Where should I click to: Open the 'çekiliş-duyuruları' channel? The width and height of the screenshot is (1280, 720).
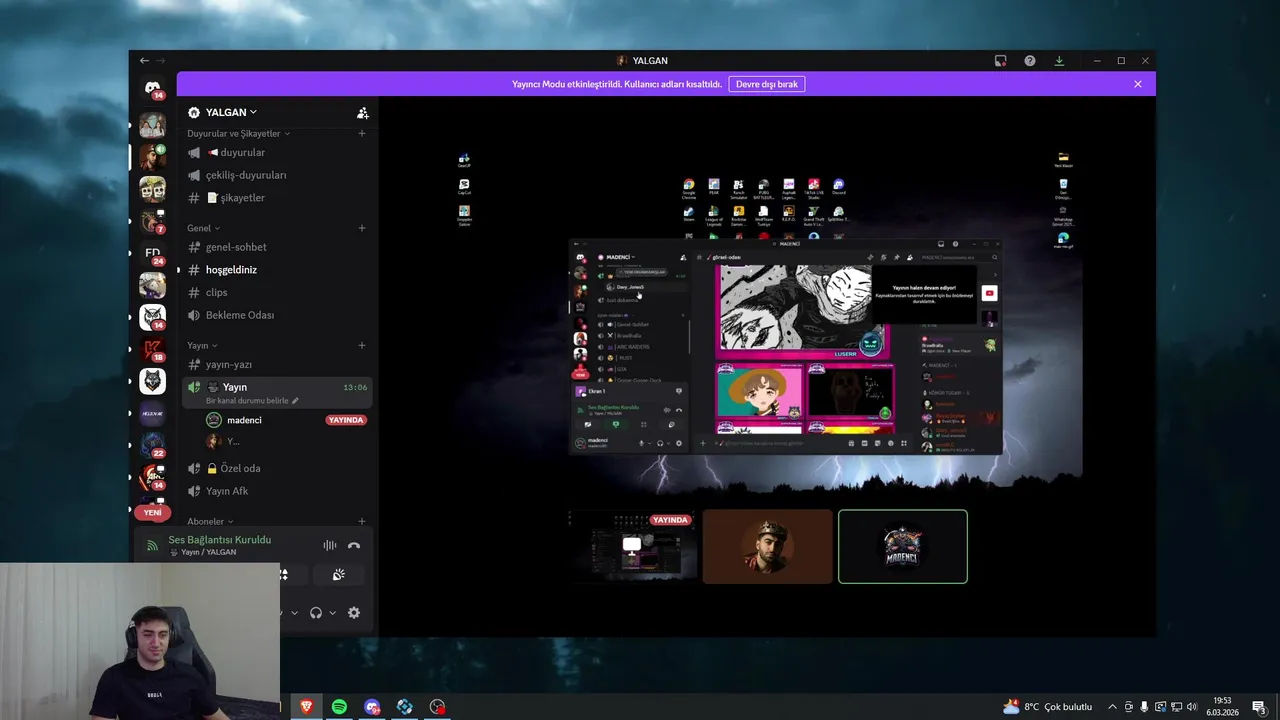point(277,175)
